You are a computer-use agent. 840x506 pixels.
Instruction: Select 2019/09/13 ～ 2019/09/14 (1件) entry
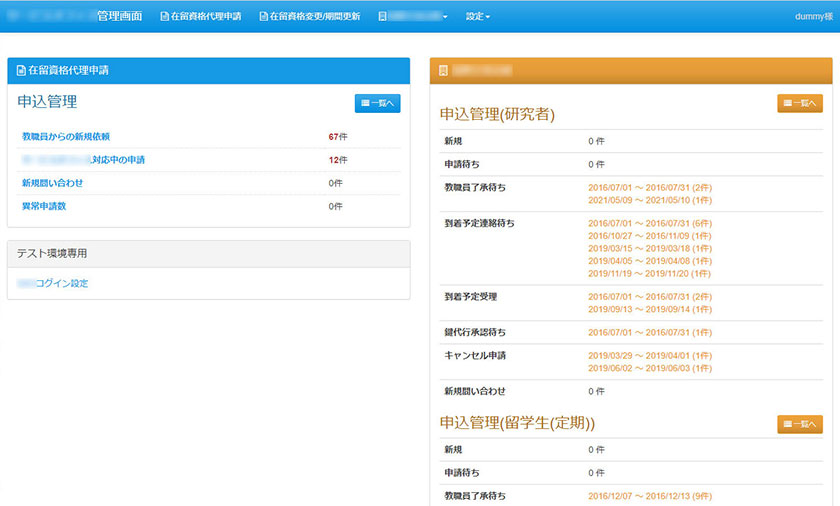(649, 309)
